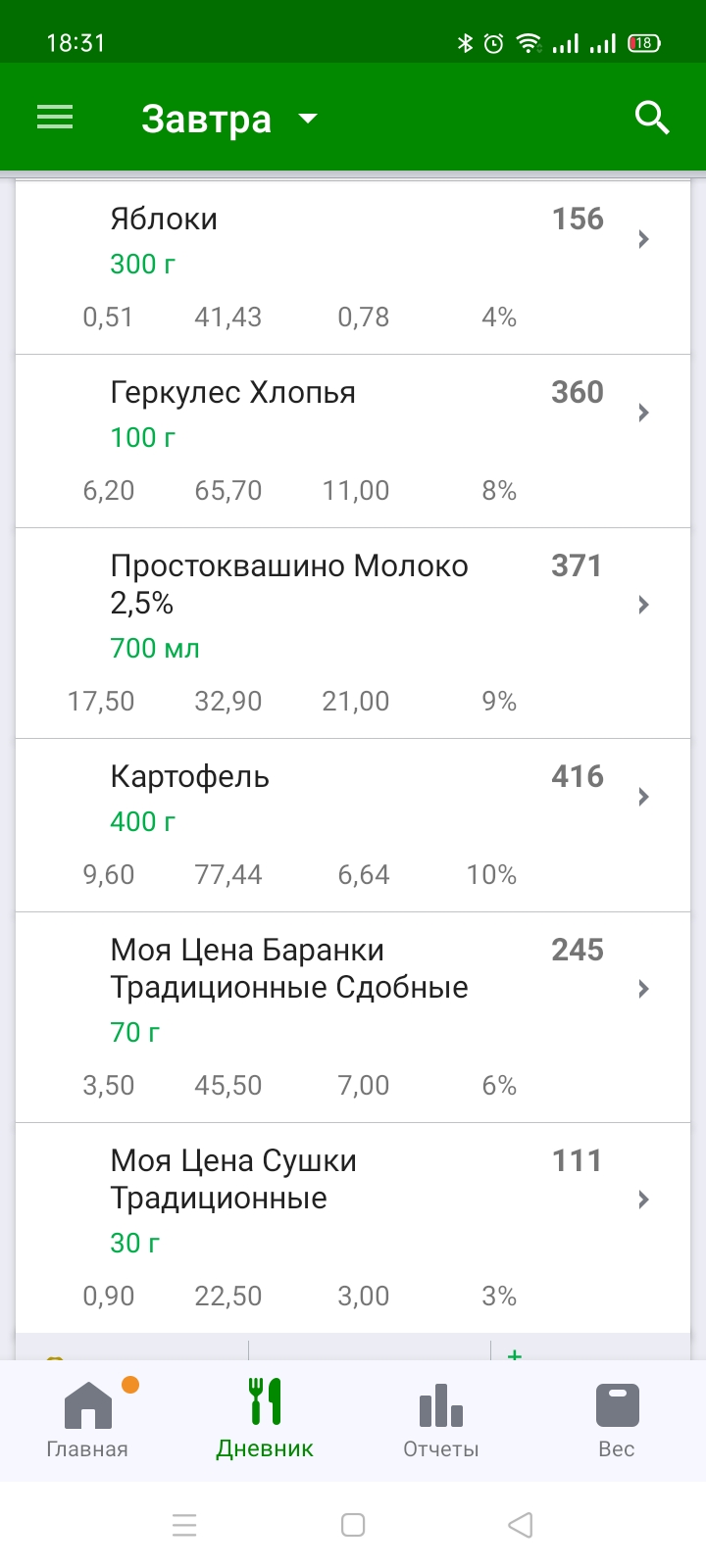Open the hamburger menu
The height and width of the screenshot is (1568, 706).
[x=55, y=119]
